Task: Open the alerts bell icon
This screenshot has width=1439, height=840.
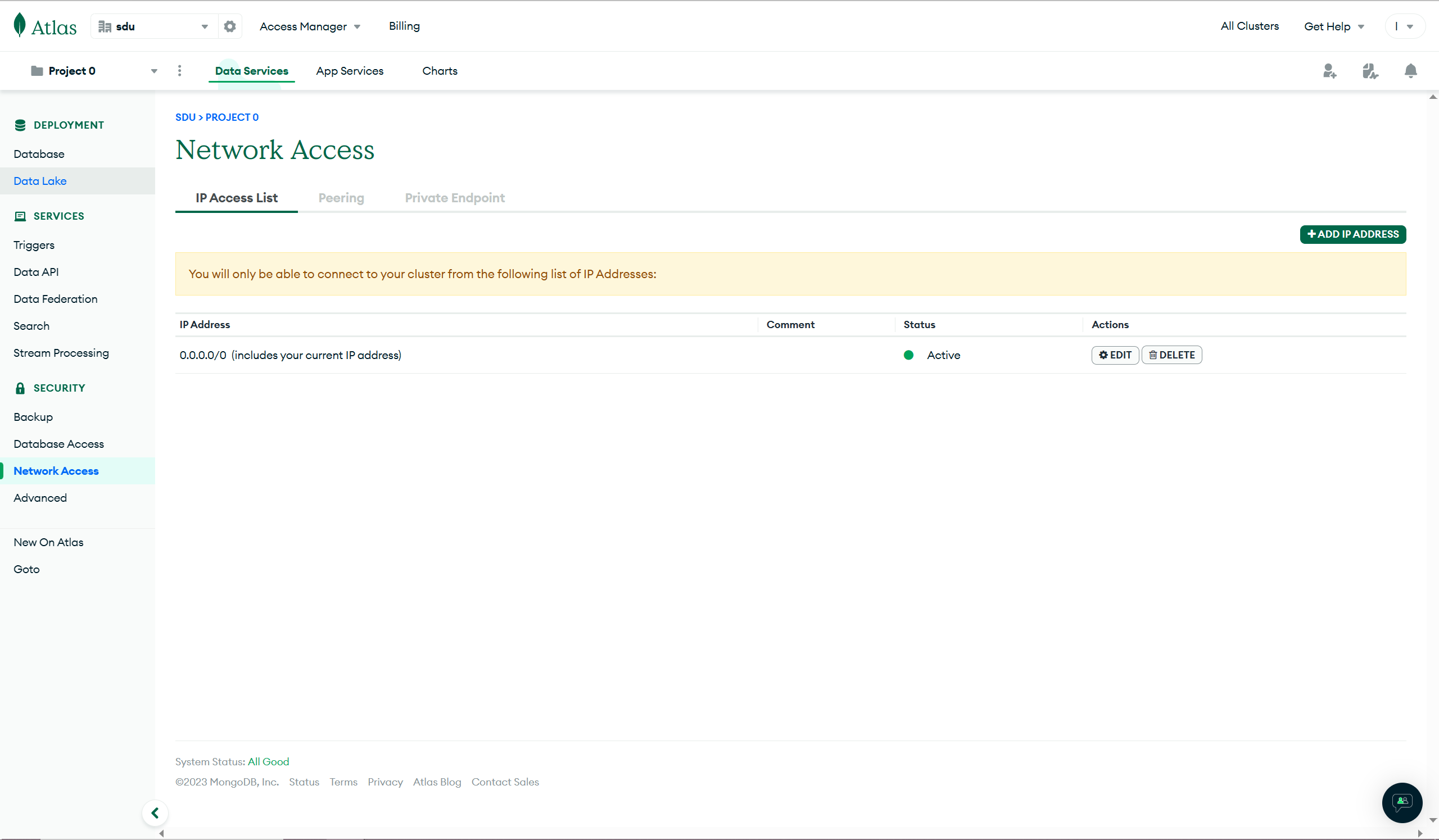Action: tap(1410, 71)
